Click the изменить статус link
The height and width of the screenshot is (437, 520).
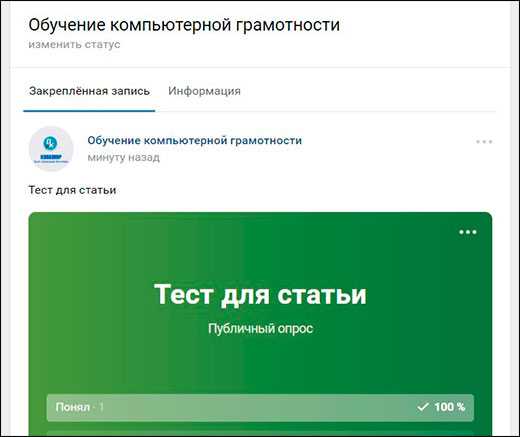(x=74, y=44)
